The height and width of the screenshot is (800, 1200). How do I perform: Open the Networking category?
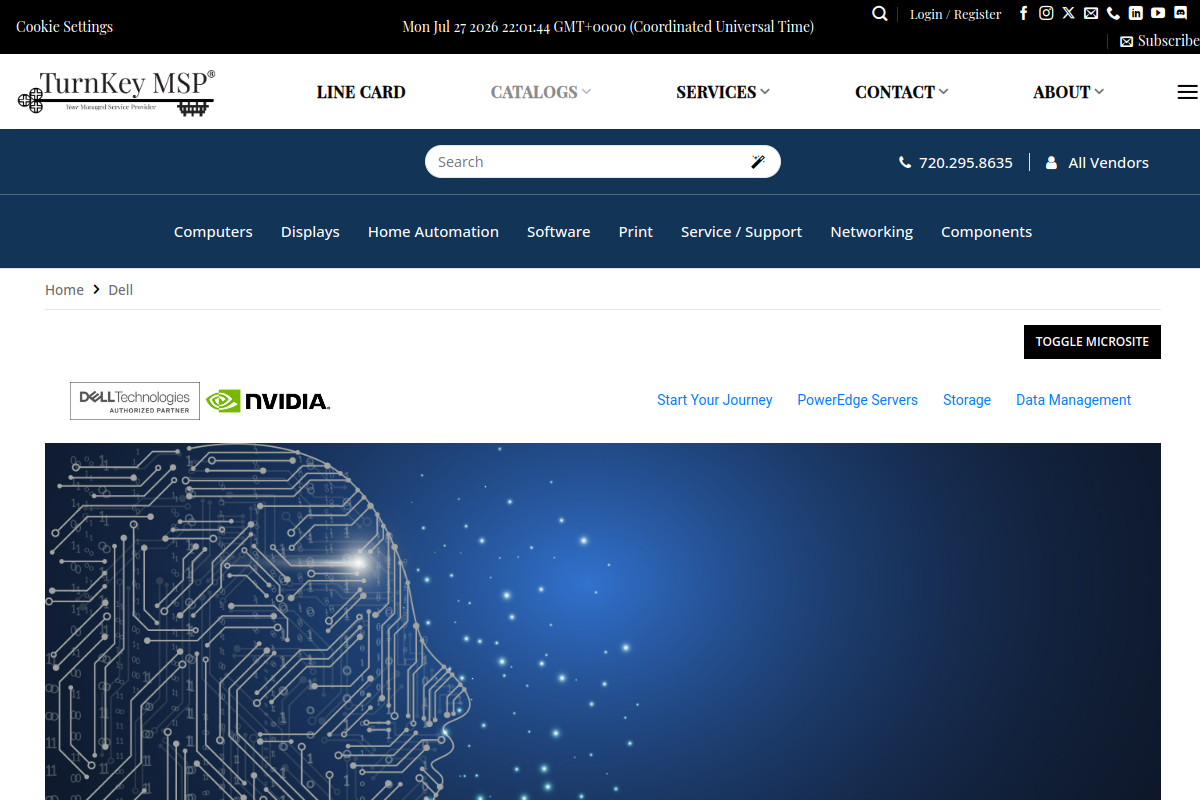coord(871,231)
